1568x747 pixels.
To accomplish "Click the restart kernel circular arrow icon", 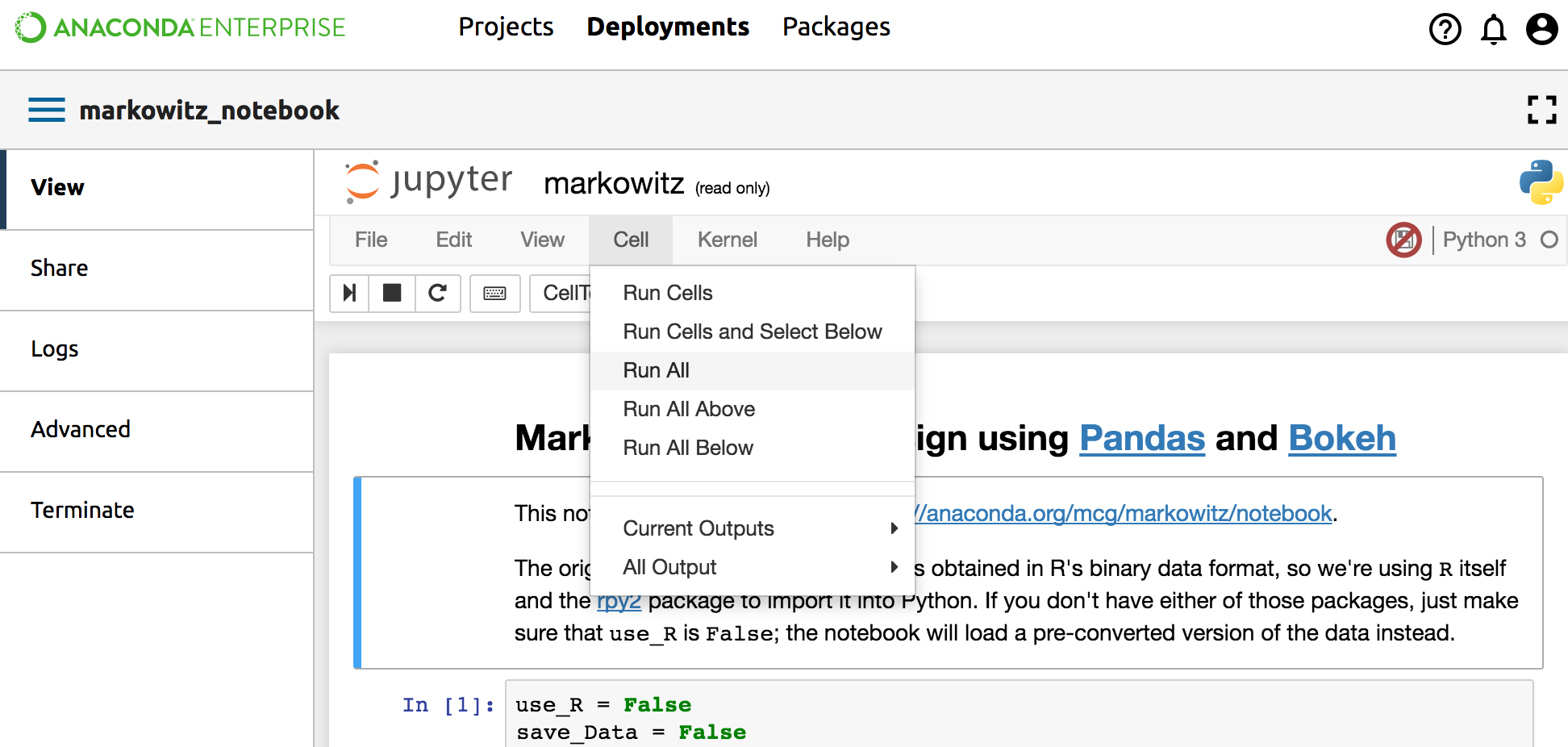I will coord(437,293).
